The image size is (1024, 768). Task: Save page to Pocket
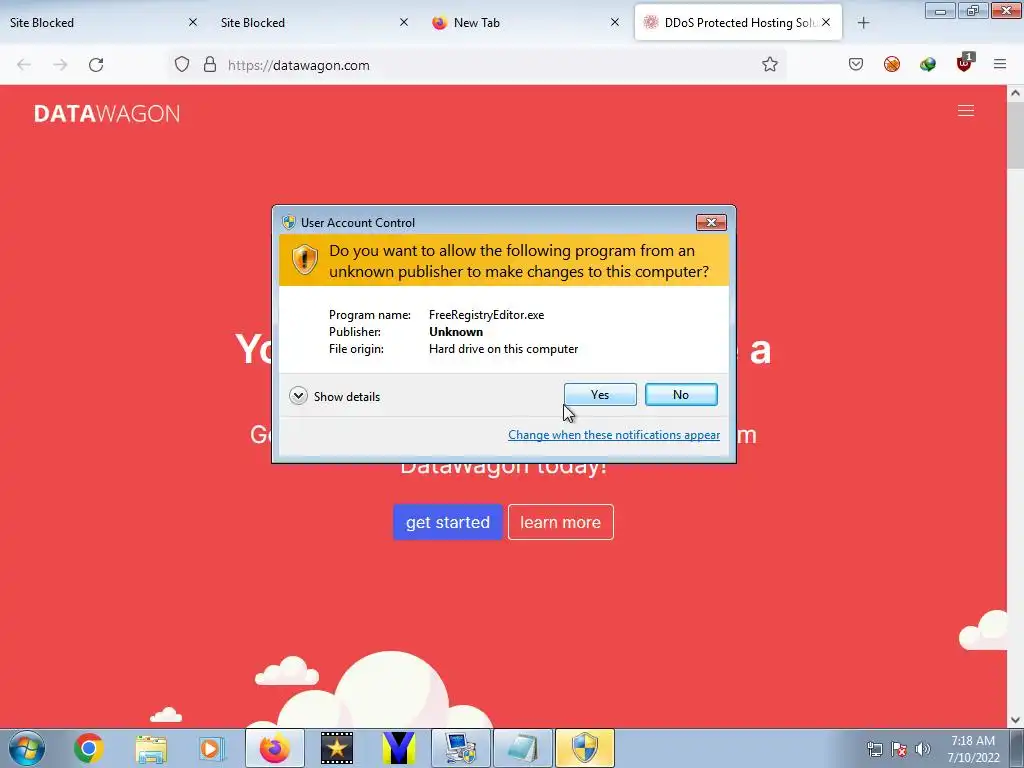click(856, 65)
